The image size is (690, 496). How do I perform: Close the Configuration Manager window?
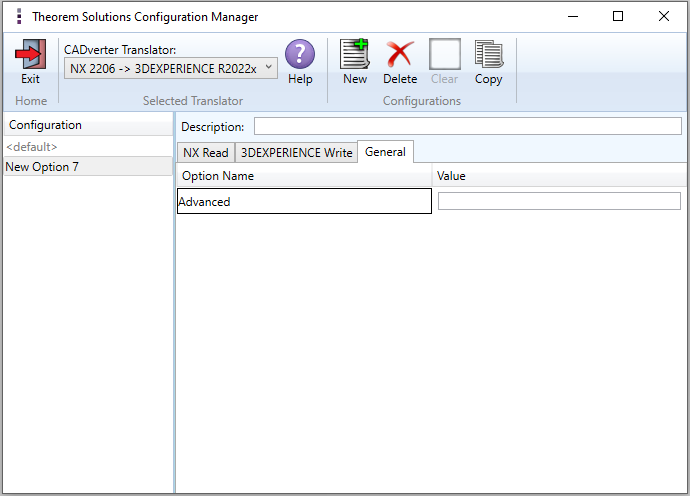pyautogui.click(x=664, y=17)
